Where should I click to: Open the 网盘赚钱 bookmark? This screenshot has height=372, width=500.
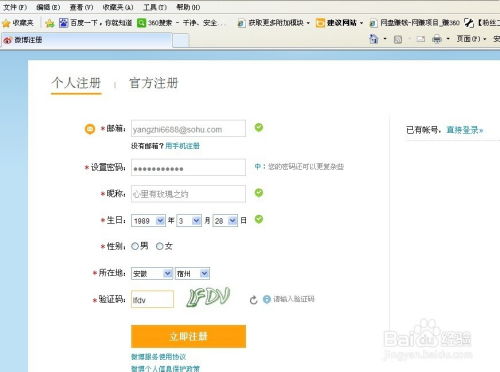pos(415,23)
